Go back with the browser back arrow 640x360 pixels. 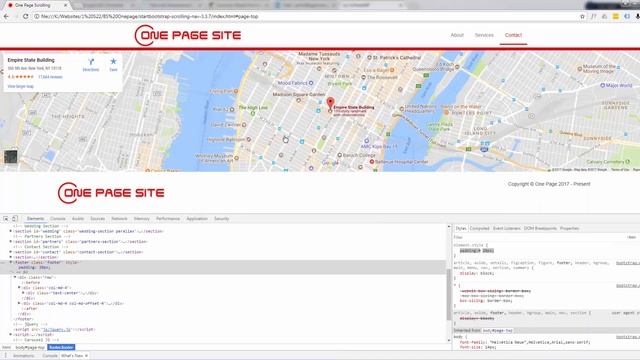coord(6,16)
